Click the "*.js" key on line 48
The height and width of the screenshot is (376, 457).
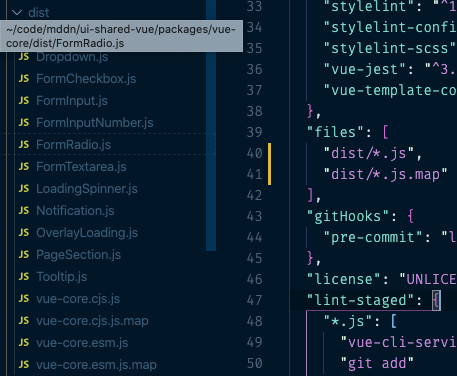click(x=348, y=321)
